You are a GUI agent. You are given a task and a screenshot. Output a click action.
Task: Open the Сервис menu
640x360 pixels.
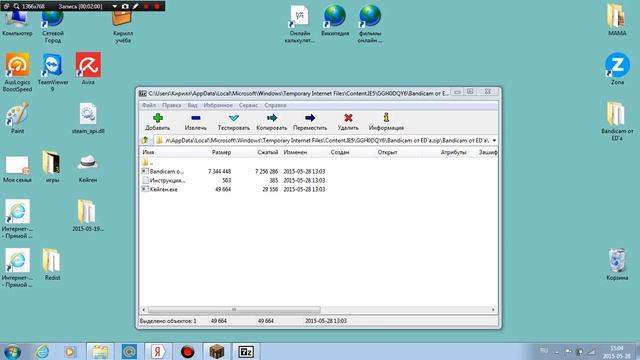(248, 105)
